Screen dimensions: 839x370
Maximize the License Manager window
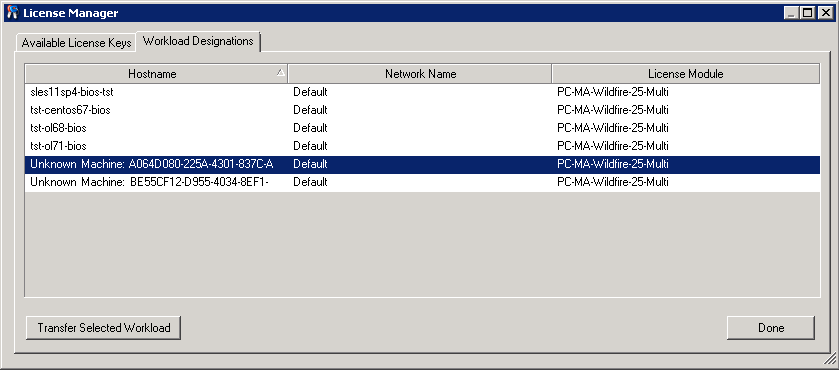point(808,13)
